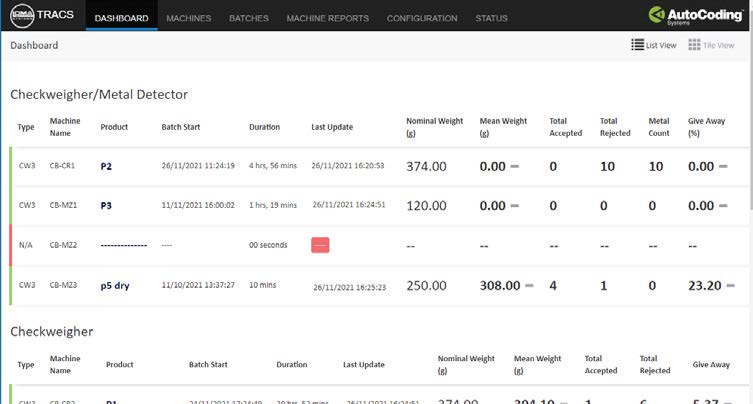Click the trend icon beside CB-CR1 mean weight
This screenshot has width=753, height=404.
click(x=515, y=166)
